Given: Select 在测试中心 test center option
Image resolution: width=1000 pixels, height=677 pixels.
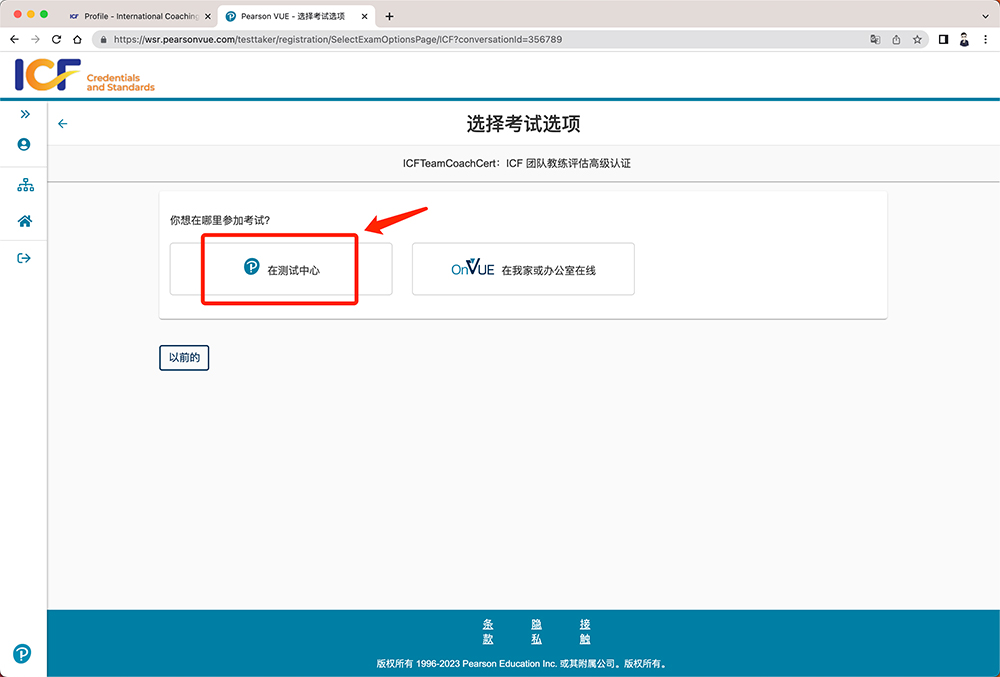Looking at the screenshot, I should tap(281, 269).
